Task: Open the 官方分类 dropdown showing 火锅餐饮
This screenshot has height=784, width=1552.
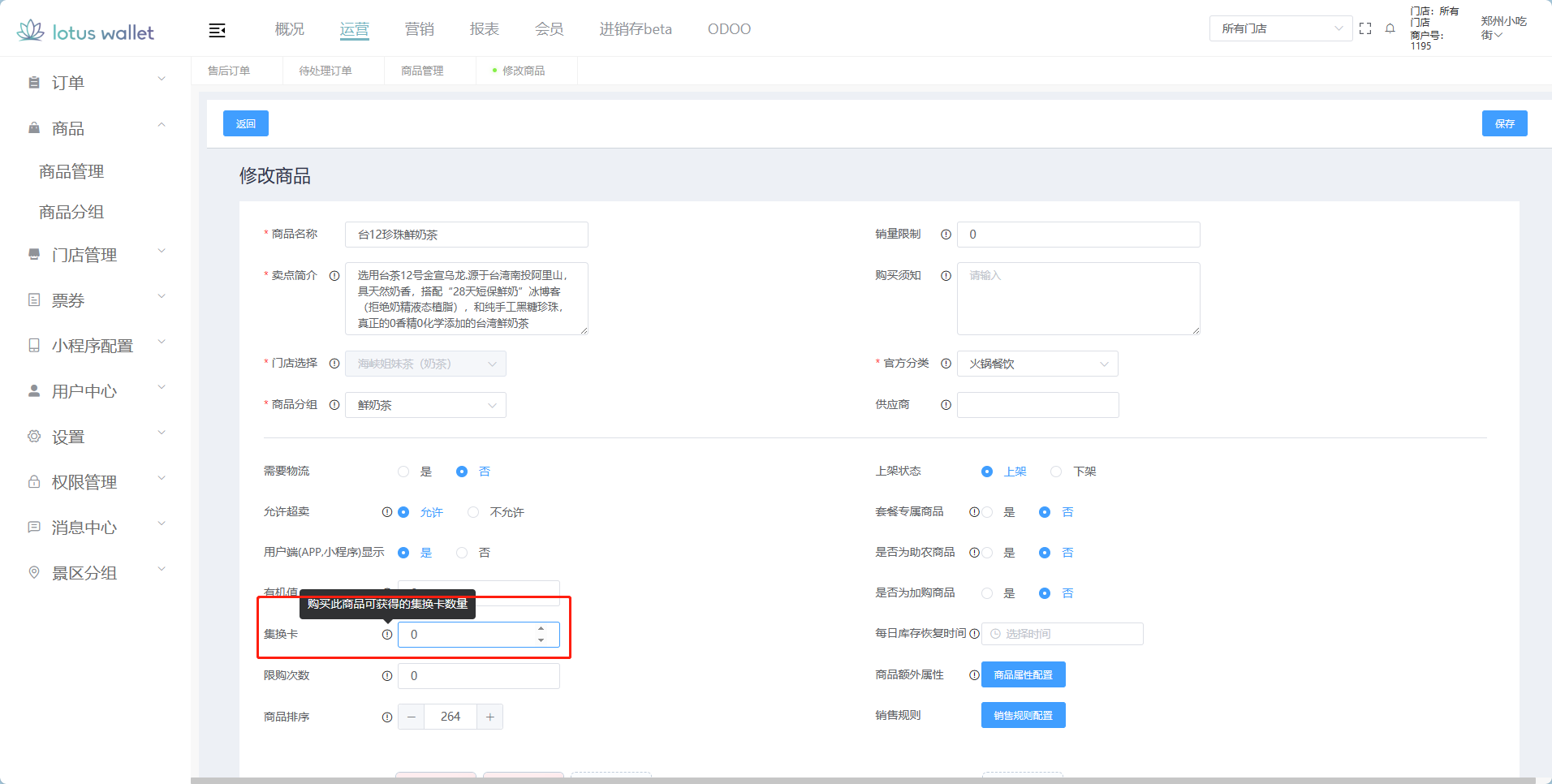Action: [1037, 364]
